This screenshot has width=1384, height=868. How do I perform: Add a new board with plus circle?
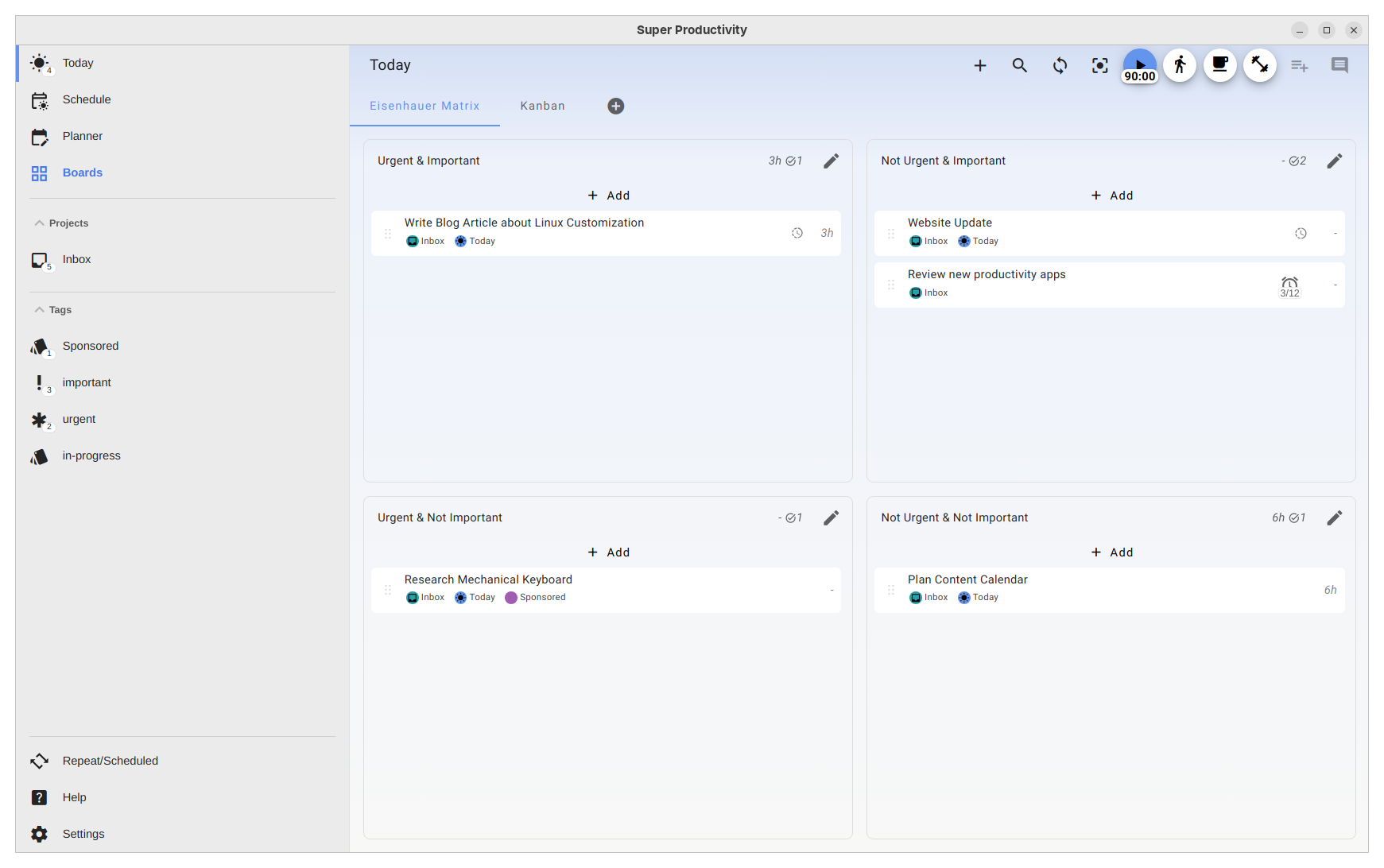click(x=616, y=107)
